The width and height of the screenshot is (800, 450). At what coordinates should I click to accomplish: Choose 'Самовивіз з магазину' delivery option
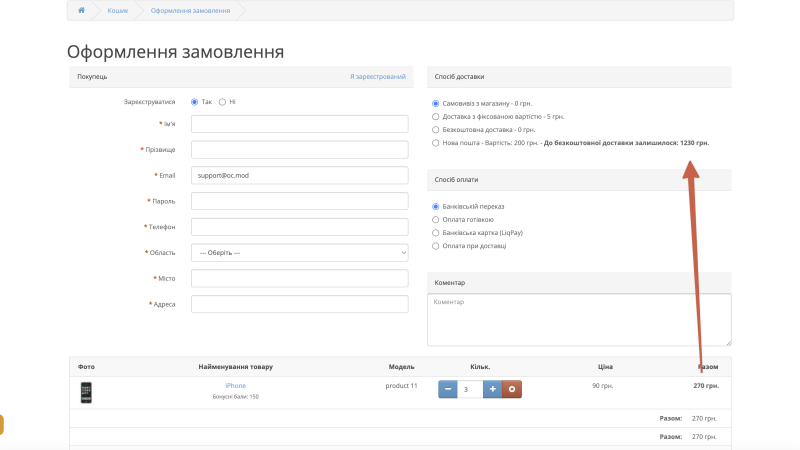[435, 104]
